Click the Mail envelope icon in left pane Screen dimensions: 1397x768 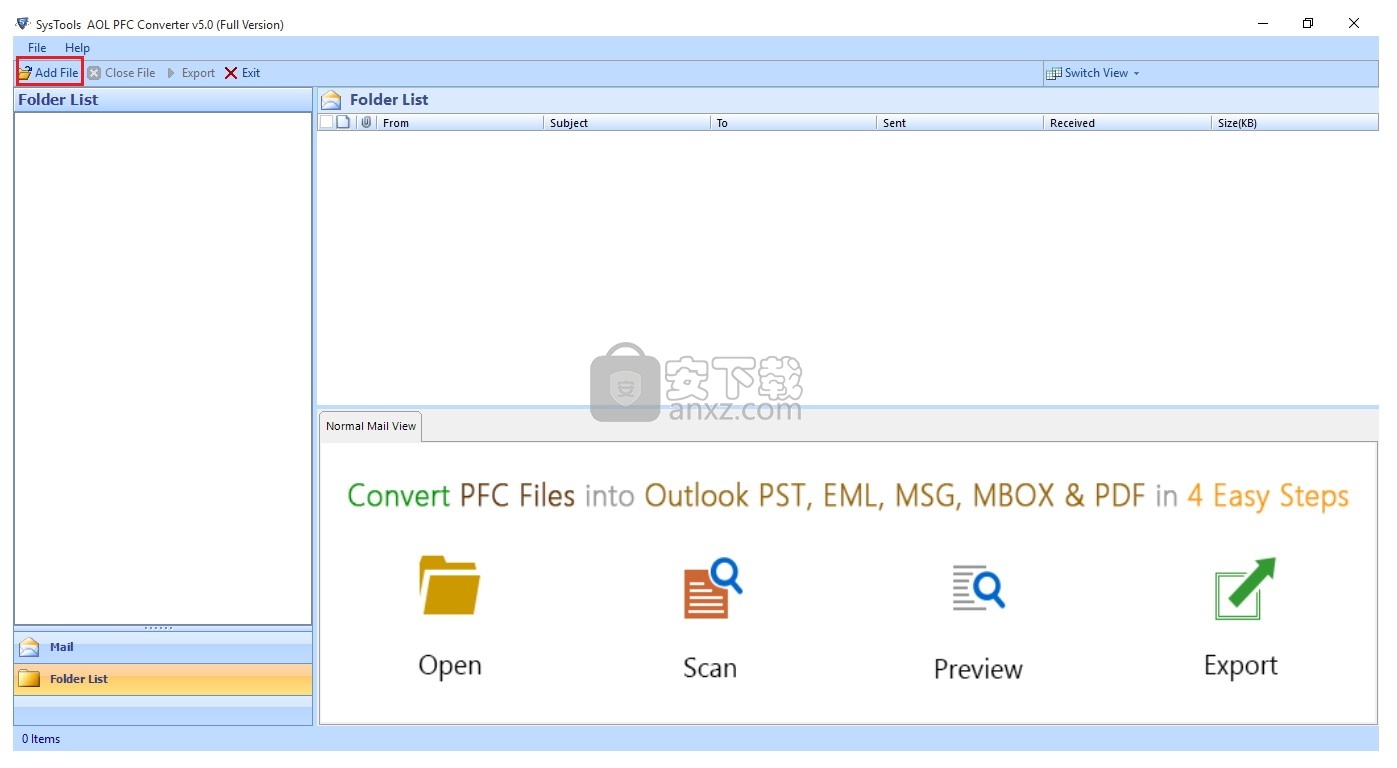(30, 647)
